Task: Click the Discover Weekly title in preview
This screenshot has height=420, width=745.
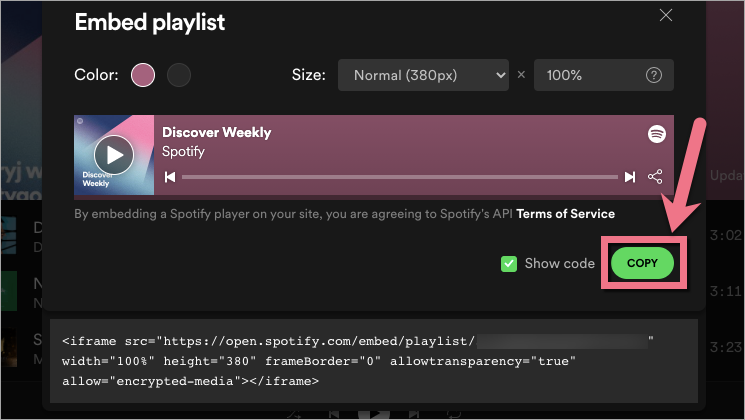Action: pos(216,133)
